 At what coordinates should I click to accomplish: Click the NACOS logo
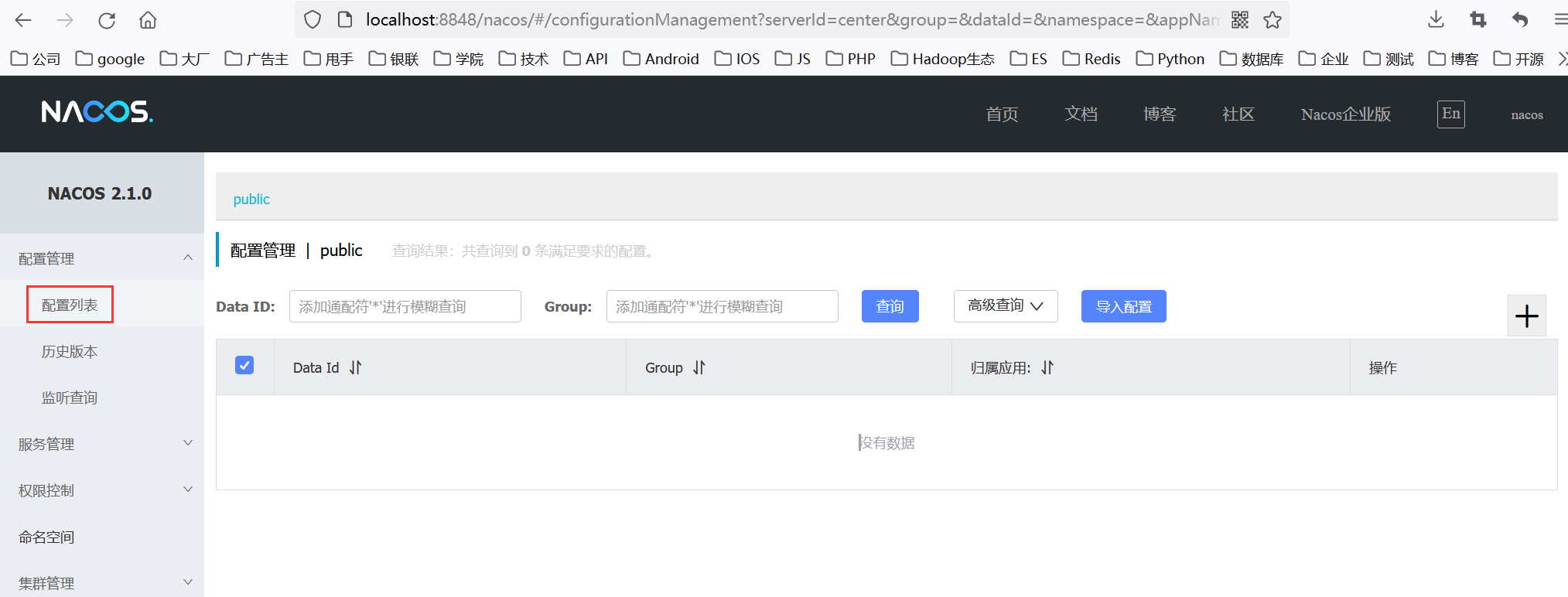pyautogui.click(x=97, y=113)
